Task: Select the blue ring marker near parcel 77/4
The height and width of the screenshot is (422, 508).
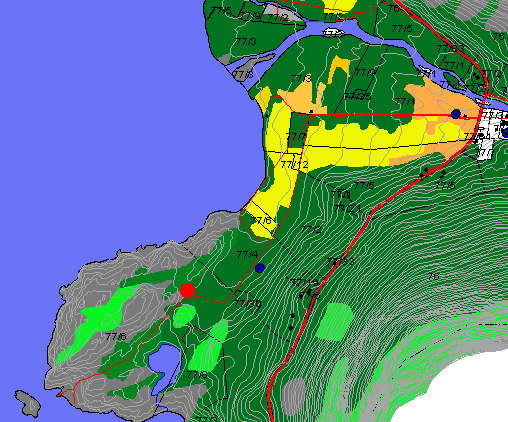Action: [260, 268]
